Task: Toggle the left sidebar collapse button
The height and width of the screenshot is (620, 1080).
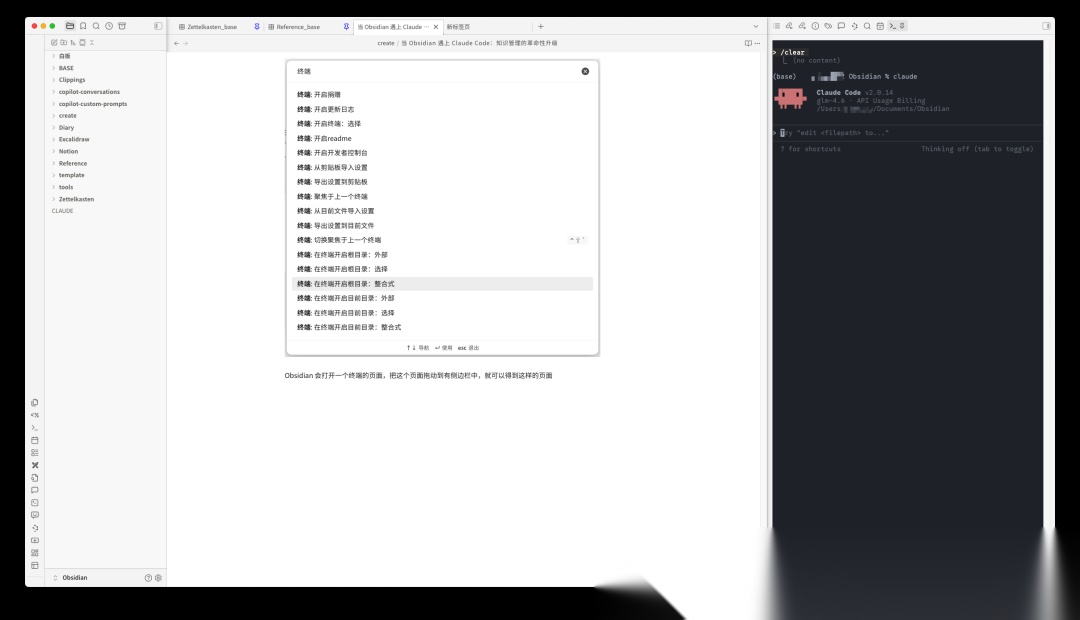Action: pyautogui.click(x=158, y=26)
